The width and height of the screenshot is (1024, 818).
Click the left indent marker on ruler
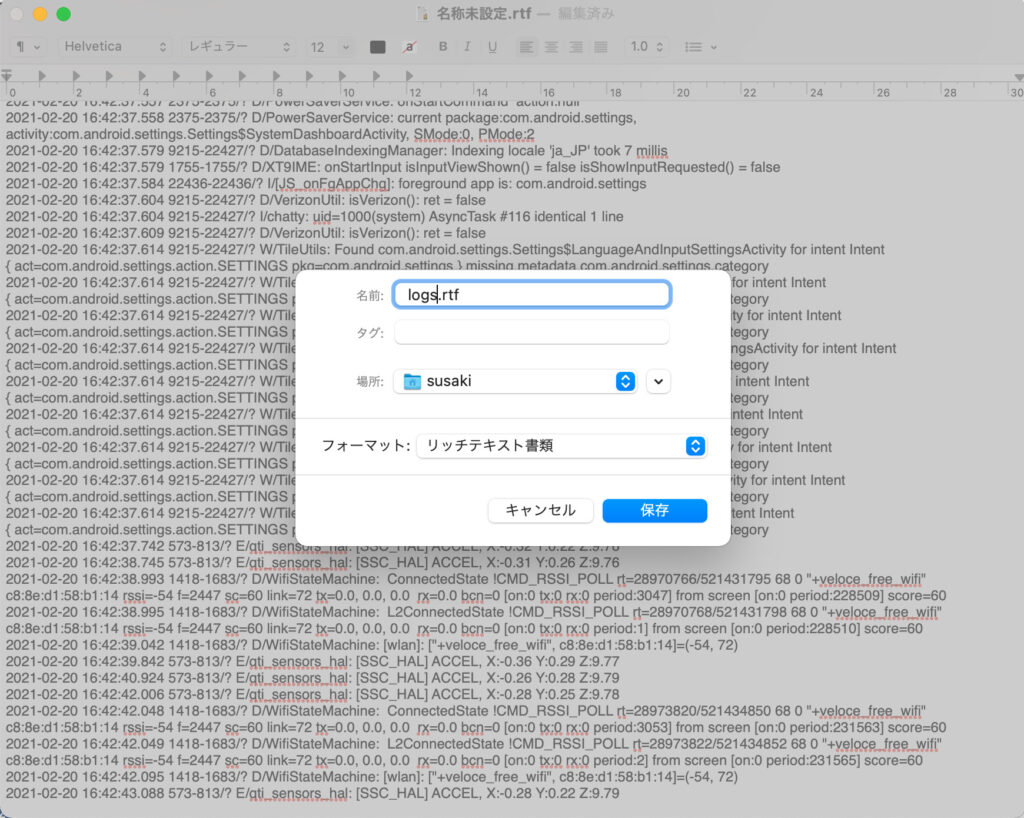tap(7, 75)
